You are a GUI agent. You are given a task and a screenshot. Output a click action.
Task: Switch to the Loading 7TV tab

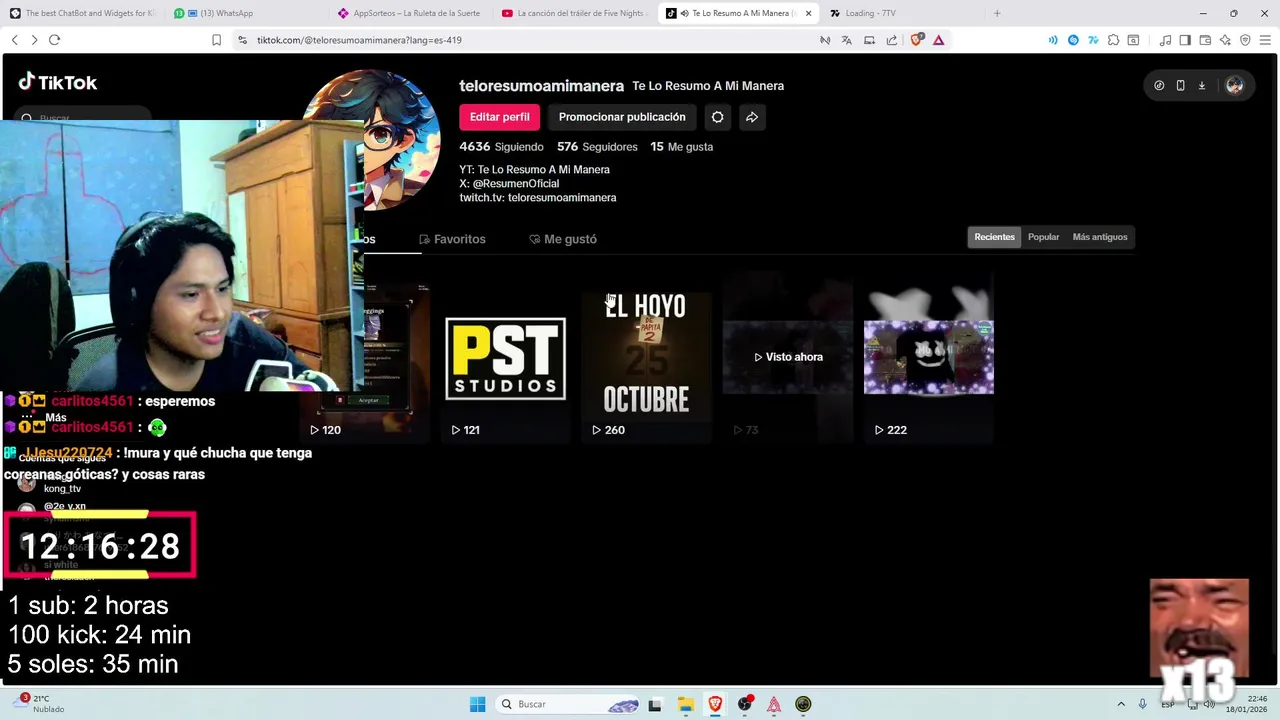(900, 13)
